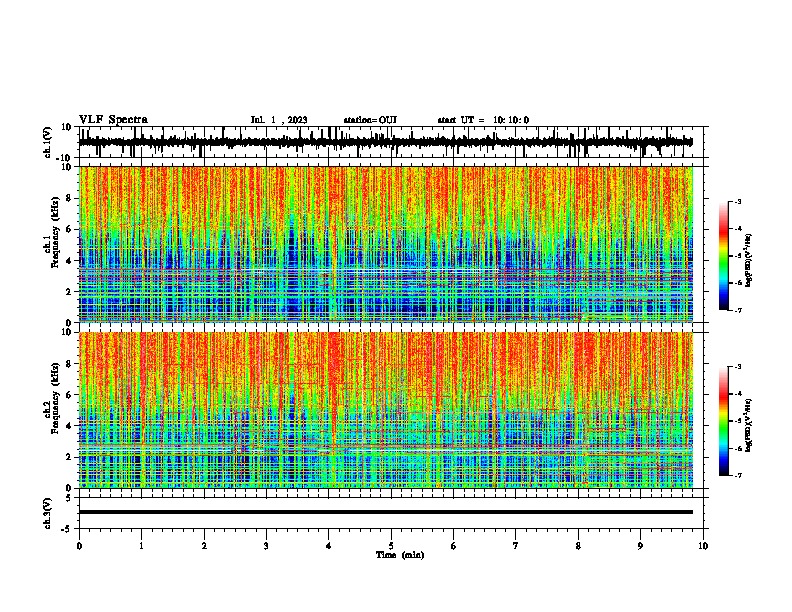Click the ch.3(V) axis label
This screenshot has height=612, width=792.
[x=48, y=513]
